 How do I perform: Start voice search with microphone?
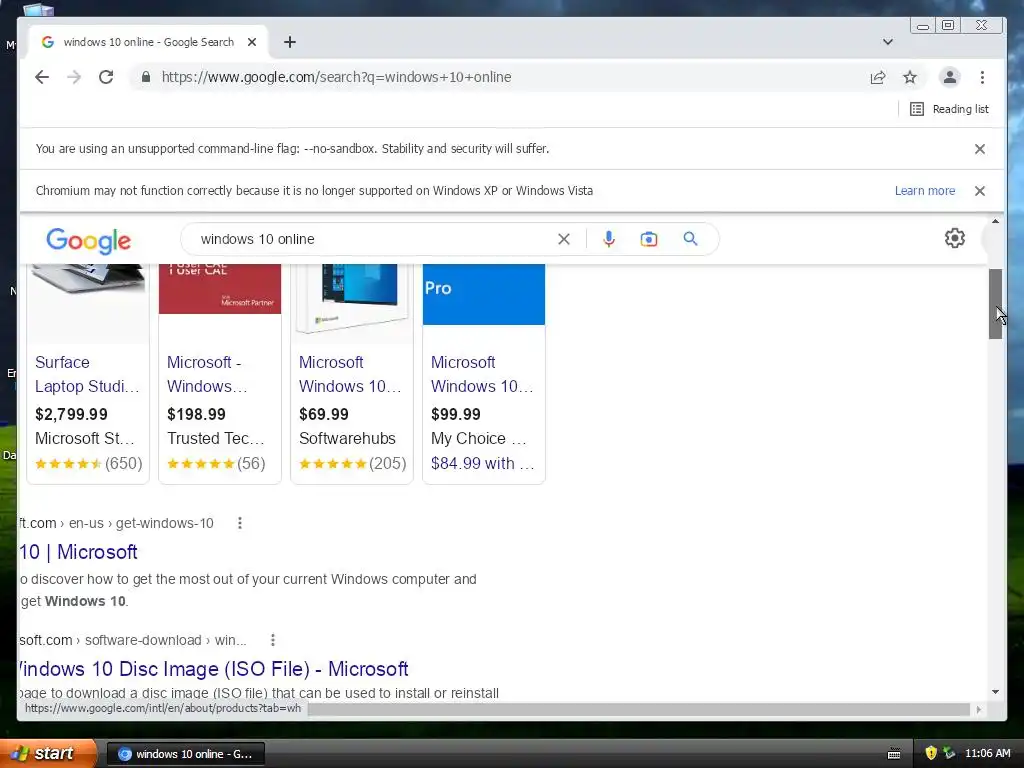pyautogui.click(x=609, y=239)
